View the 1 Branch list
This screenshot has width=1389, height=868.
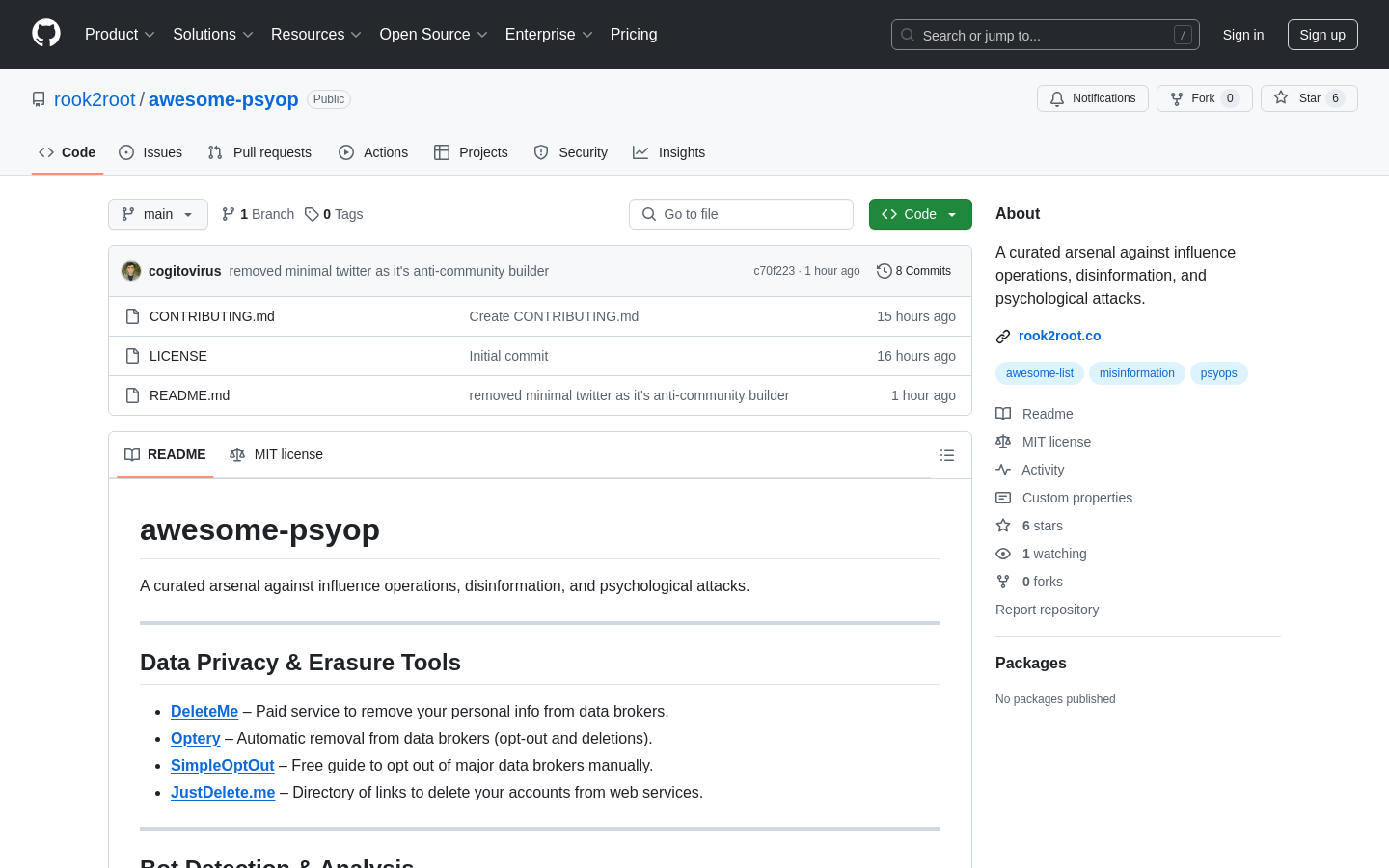point(258,214)
